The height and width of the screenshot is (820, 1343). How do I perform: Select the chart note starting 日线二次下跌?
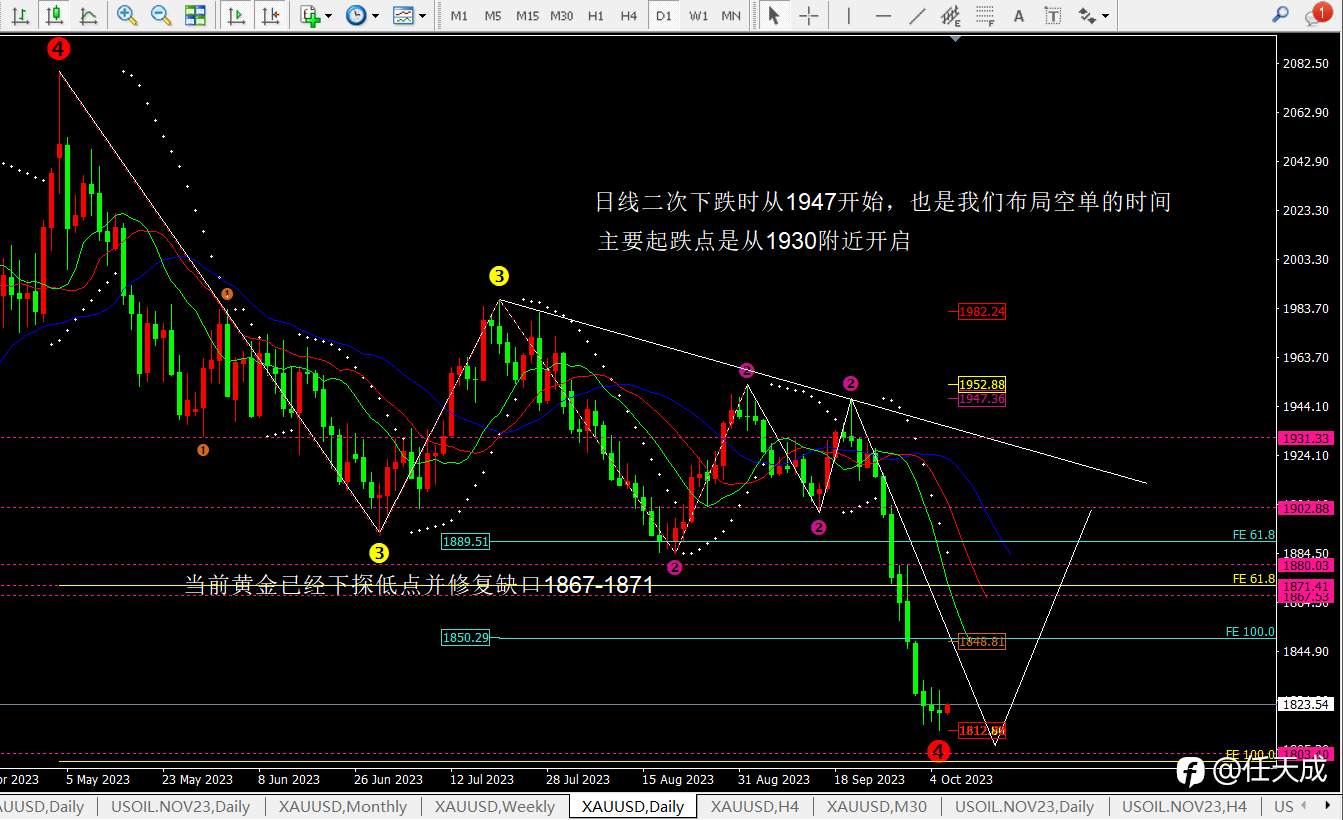[883, 203]
